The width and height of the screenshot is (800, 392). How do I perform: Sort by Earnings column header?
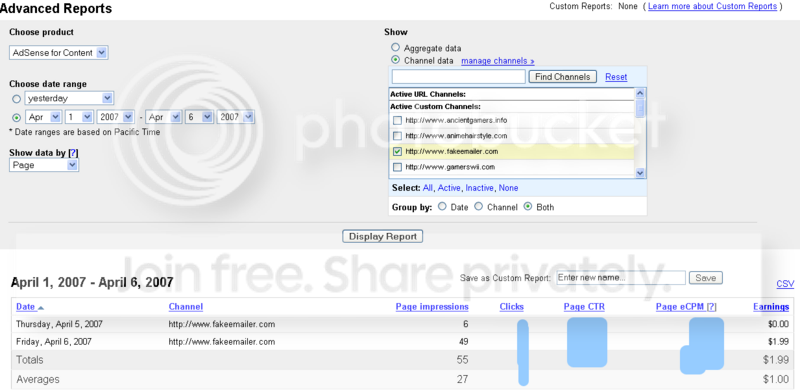[x=771, y=307]
